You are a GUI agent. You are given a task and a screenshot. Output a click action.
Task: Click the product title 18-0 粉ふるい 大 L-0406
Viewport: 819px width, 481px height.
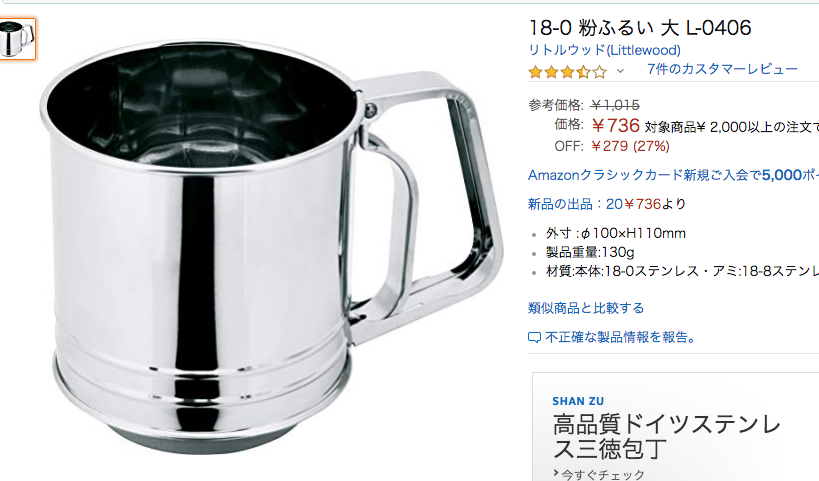coord(640,28)
